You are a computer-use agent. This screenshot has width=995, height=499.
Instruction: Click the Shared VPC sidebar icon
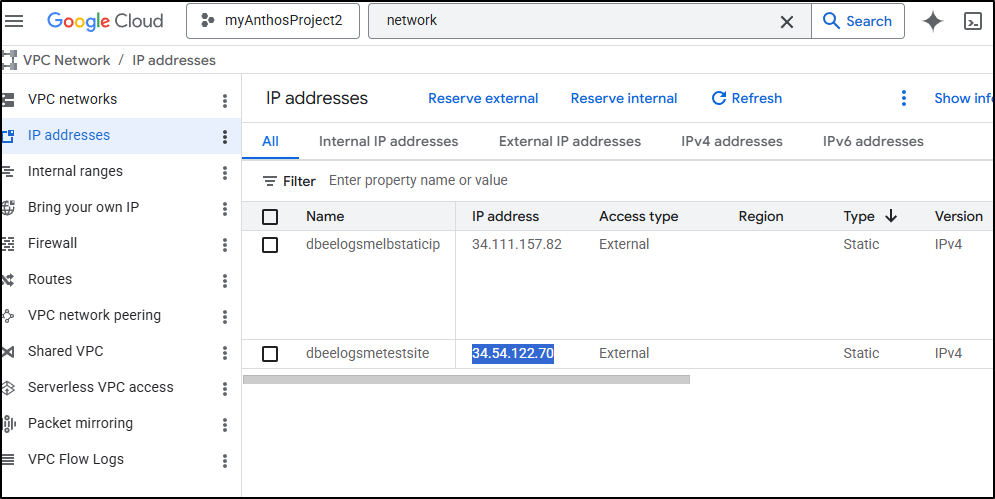pyautogui.click(x=8, y=351)
